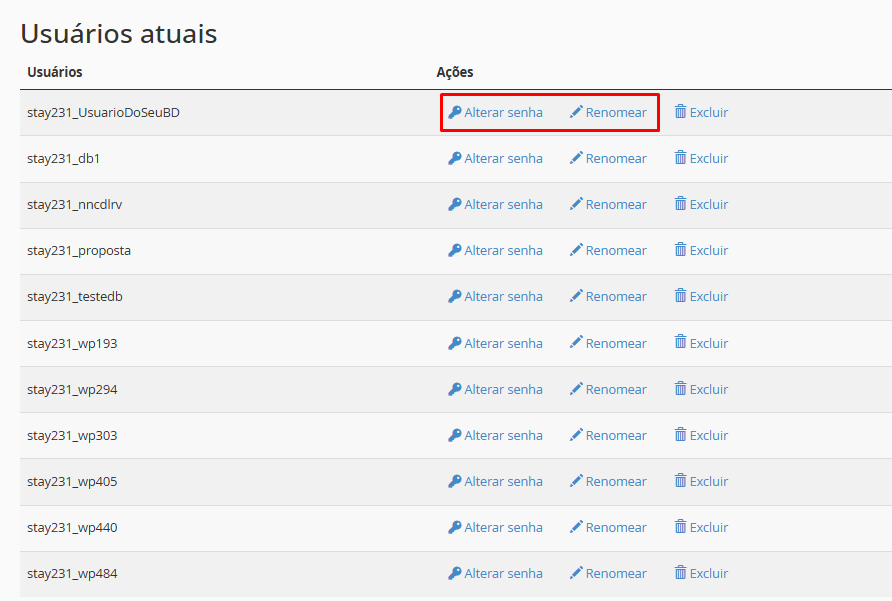This screenshot has height=601, width=892.
Task: Click key icon for stay231_UsuarioDoSeuBD
Action: pos(454,113)
